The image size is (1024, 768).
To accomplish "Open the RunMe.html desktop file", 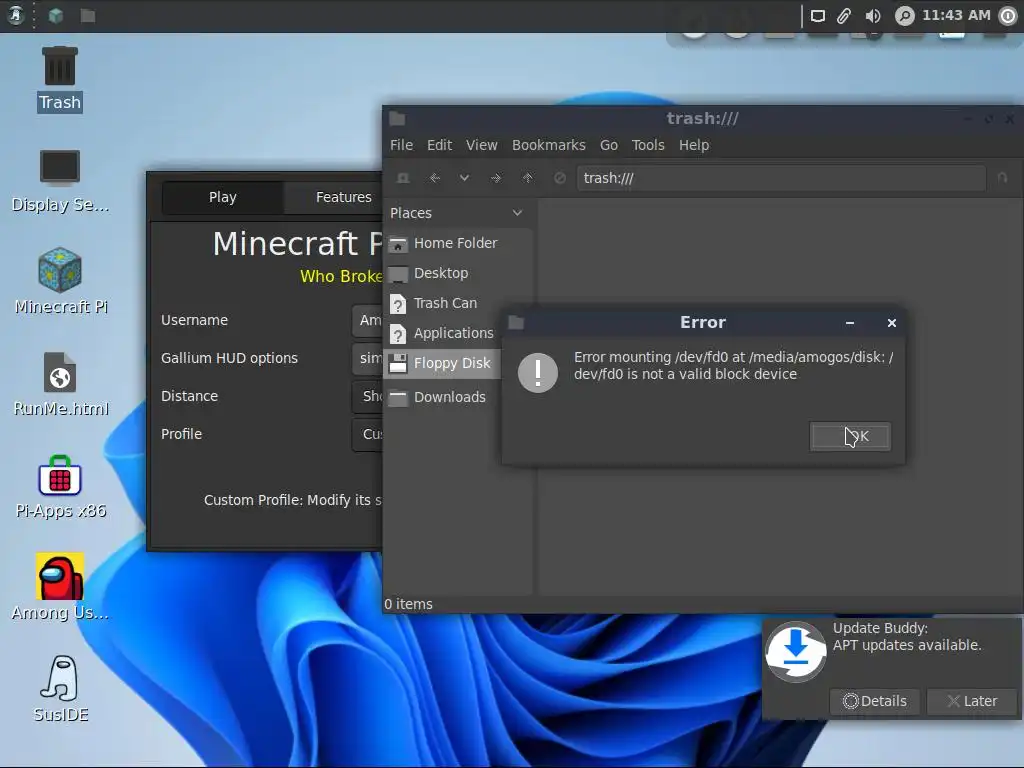I will tap(60, 384).
